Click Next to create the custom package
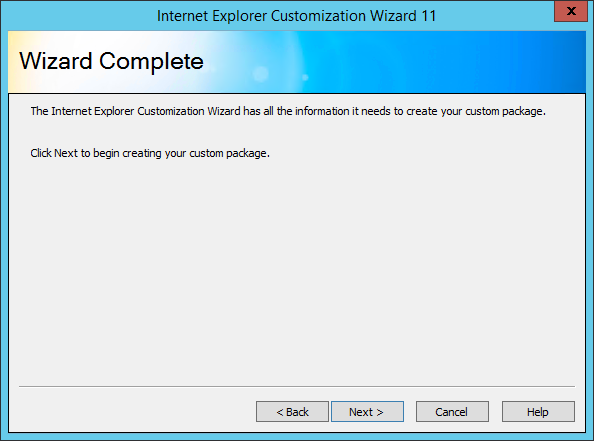Image resolution: width=594 pixels, height=441 pixels. (x=367, y=411)
